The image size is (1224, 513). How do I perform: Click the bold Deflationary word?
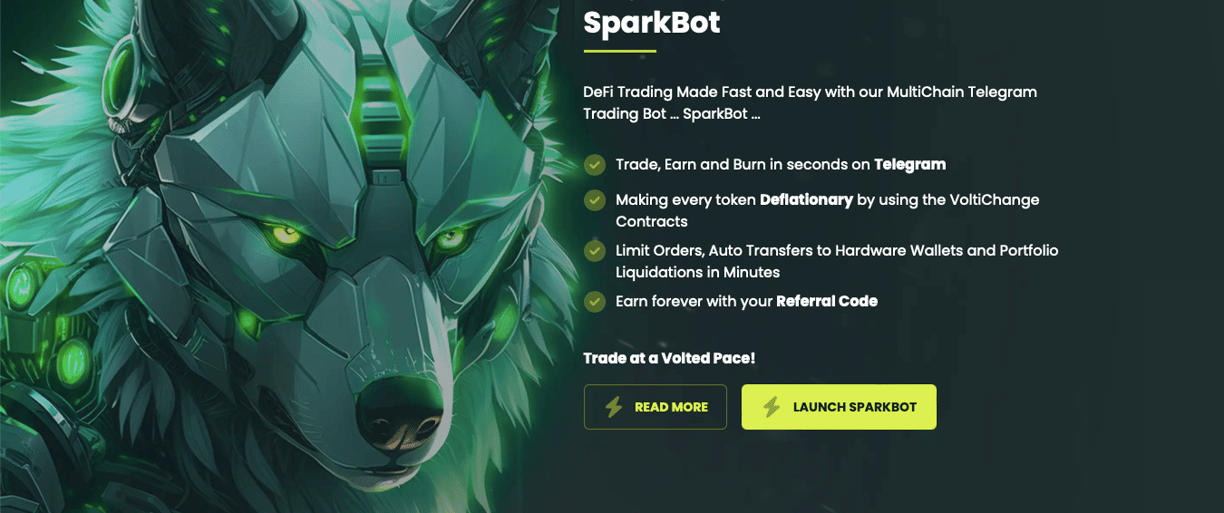pyautogui.click(x=806, y=200)
